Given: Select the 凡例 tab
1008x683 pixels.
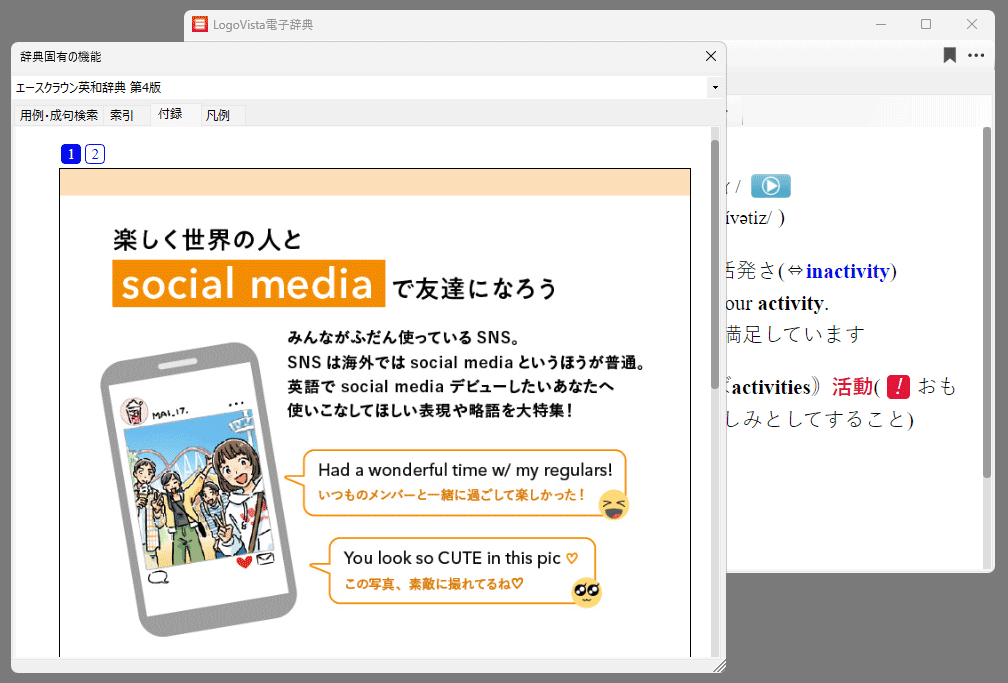Looking at the screenshot, I should [x=218, y=115].
